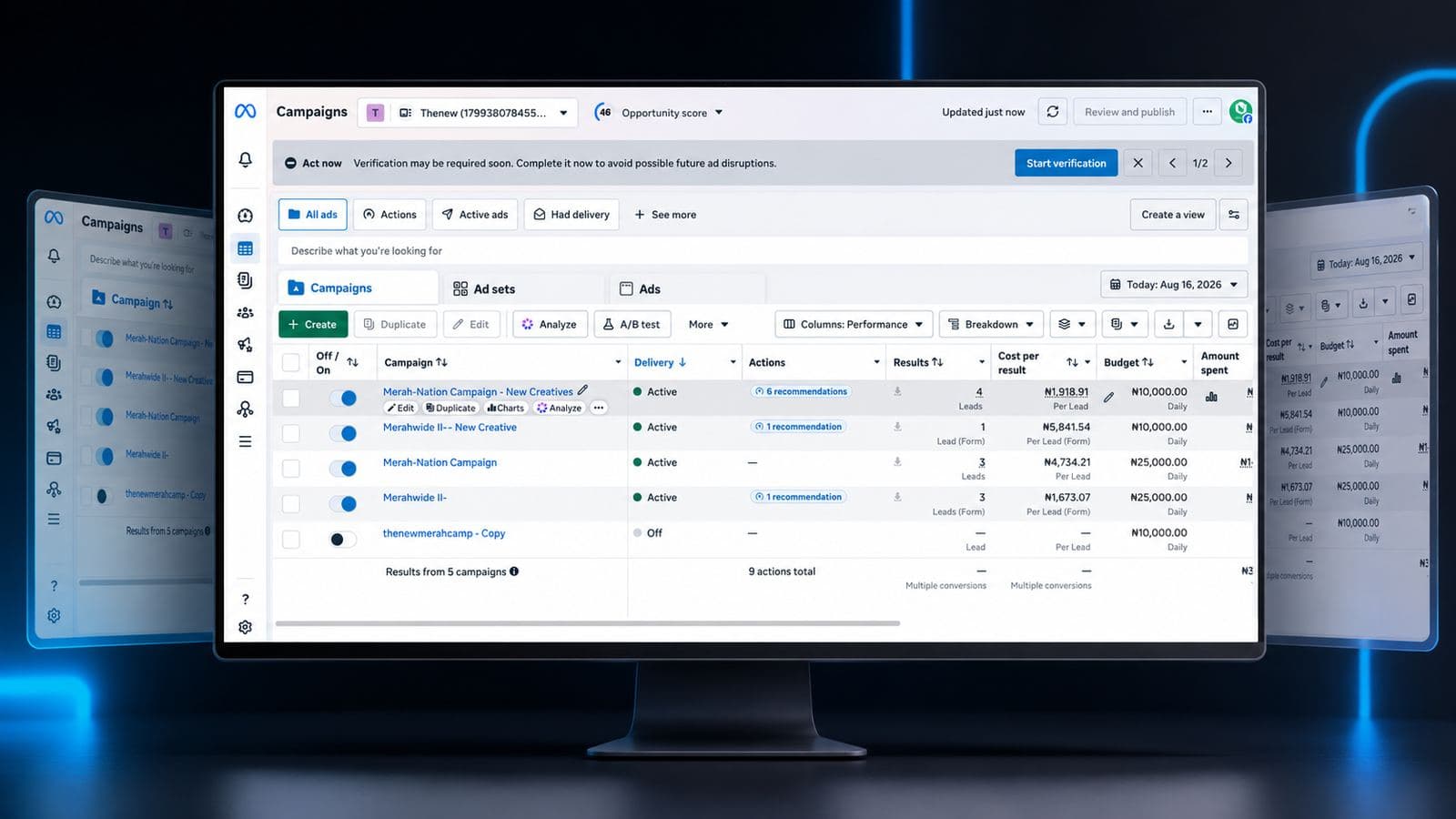Open the reports icon dropdown in toolbar
The image size is (1456, 819).
[1125, 324]
